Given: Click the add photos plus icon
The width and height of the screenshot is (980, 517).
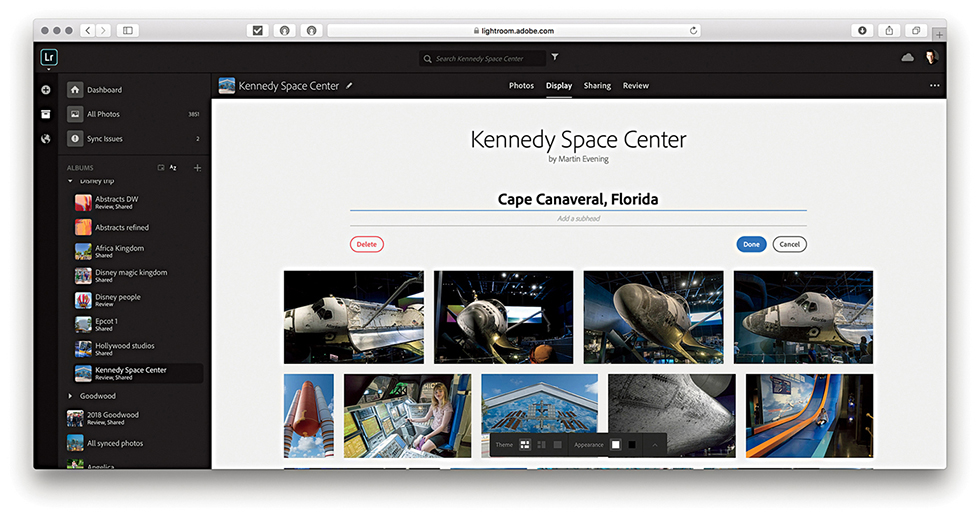Looking at the screenshot, I should pyautogui.click(x=46, y=90).
